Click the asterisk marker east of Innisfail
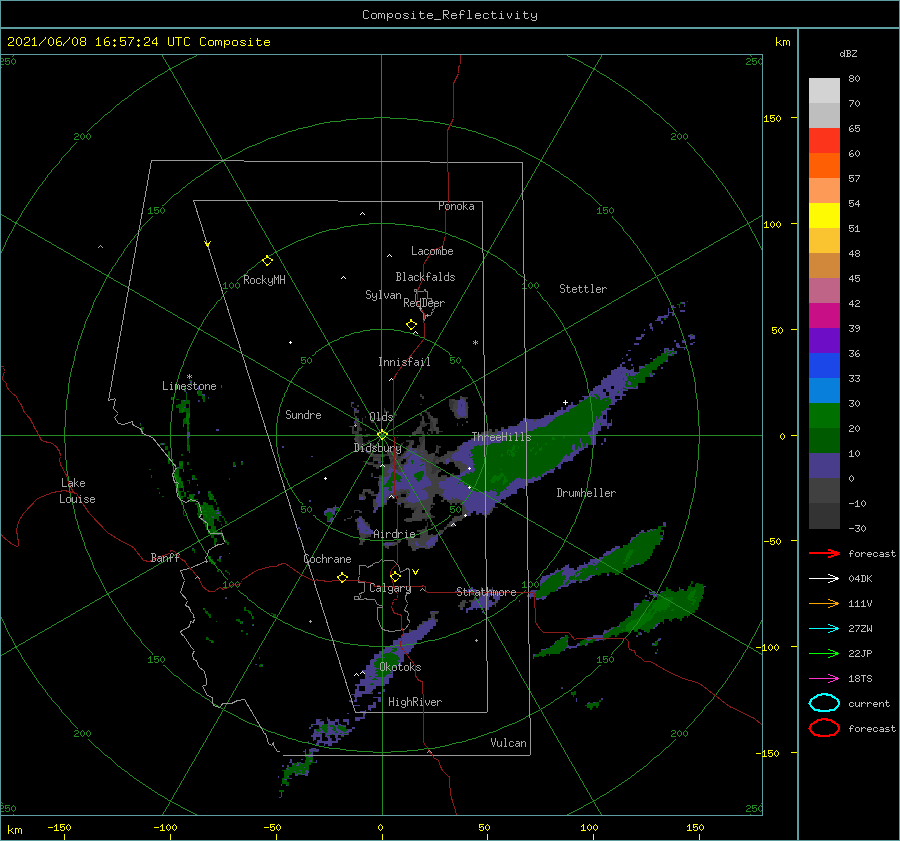Image resolution: width=900 pixels, height=841 pixels. (x=475, y=343)
